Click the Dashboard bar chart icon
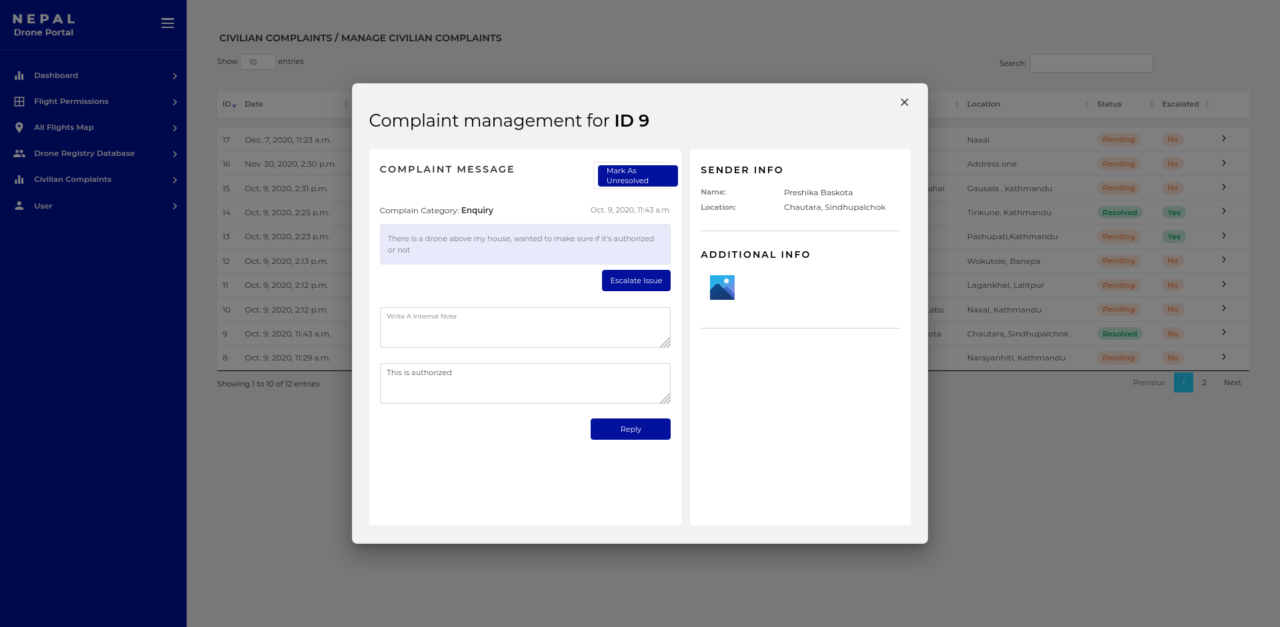The image size is (1280, 627). click(19, 76)
